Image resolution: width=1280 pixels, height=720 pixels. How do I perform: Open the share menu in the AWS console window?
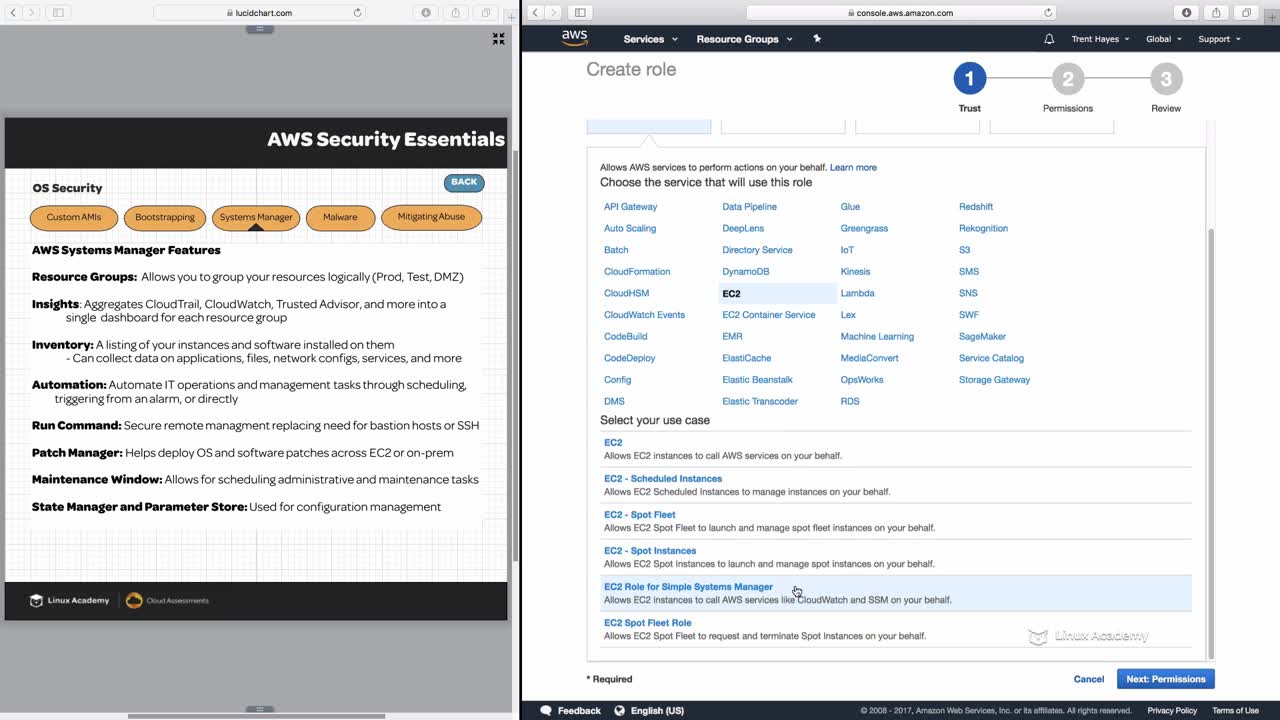point(1216,13)
